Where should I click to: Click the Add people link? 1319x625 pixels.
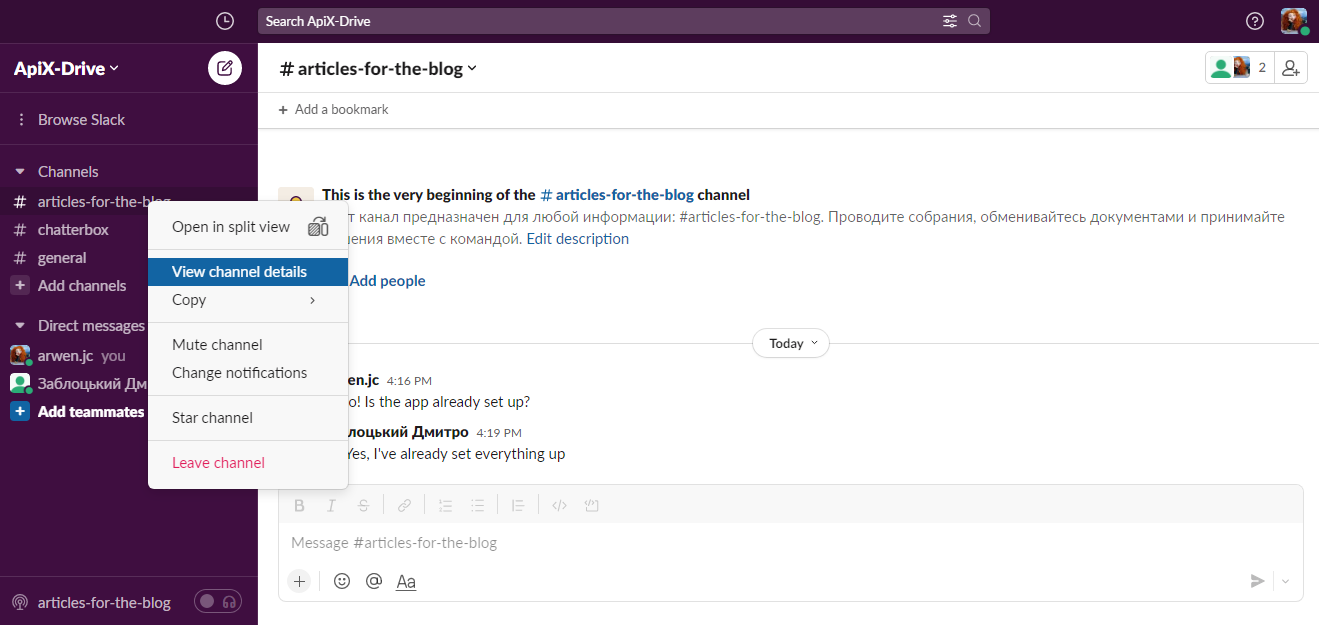click(x=387, y=281)
